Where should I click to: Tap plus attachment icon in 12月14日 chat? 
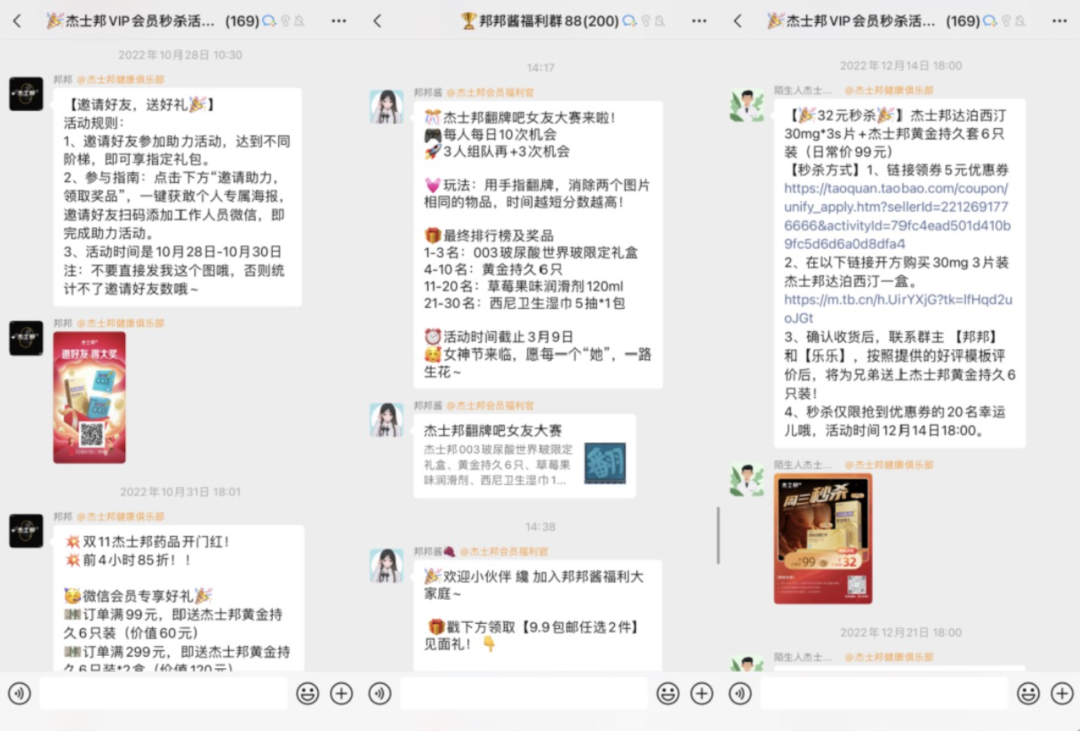[x=1062, y=693]
